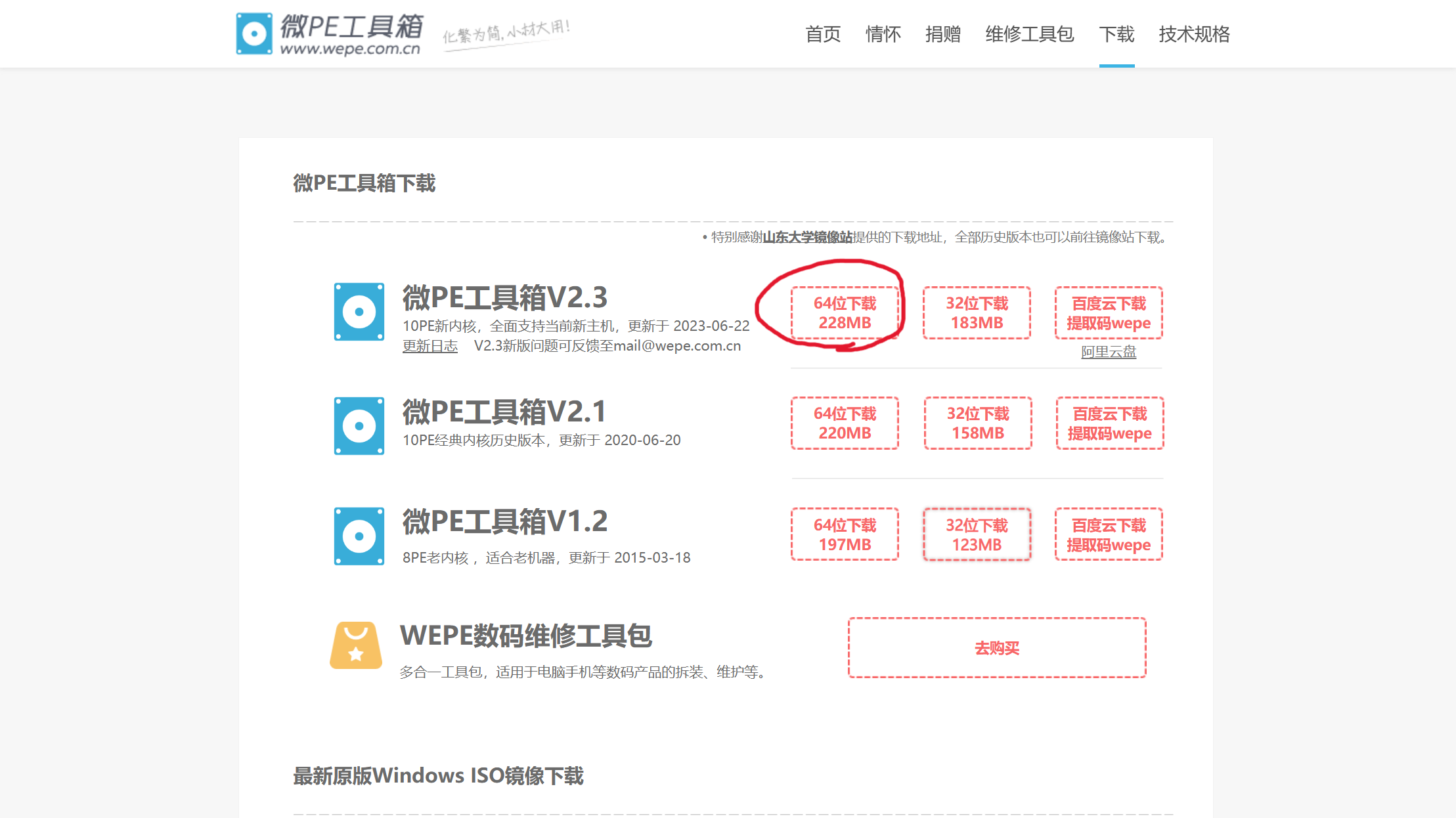Download V2.1 64位 220MB installer
This screenshot has height=818, width=1456.
pos(845,423)
